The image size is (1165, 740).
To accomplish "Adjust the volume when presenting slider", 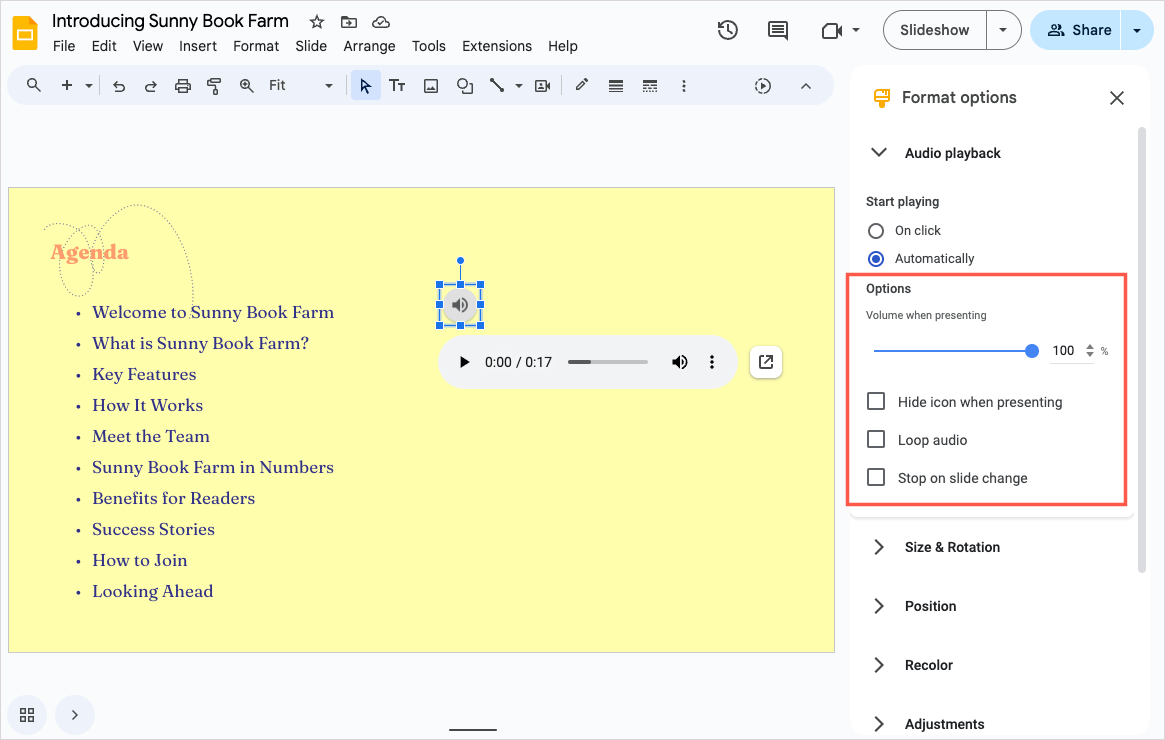I will 956,351.
